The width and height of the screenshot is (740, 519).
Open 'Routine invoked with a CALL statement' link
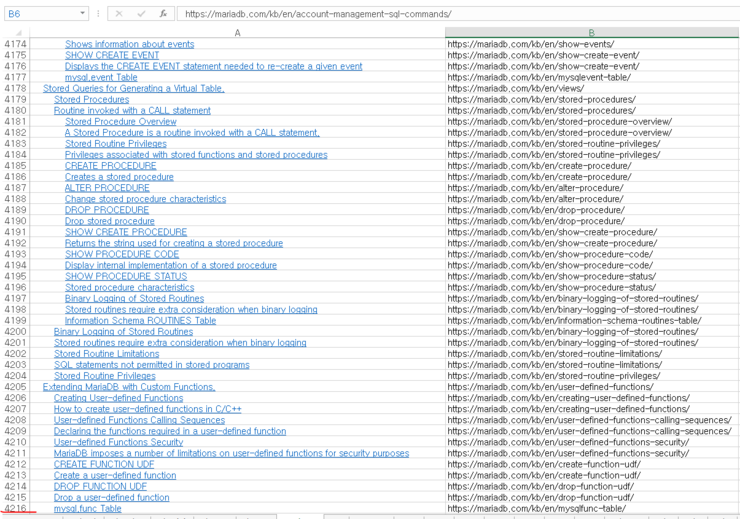tap(132, 110)
